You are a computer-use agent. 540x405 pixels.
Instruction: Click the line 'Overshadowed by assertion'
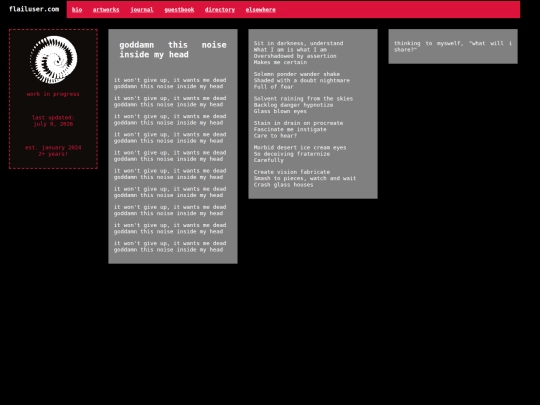[295, 56]
